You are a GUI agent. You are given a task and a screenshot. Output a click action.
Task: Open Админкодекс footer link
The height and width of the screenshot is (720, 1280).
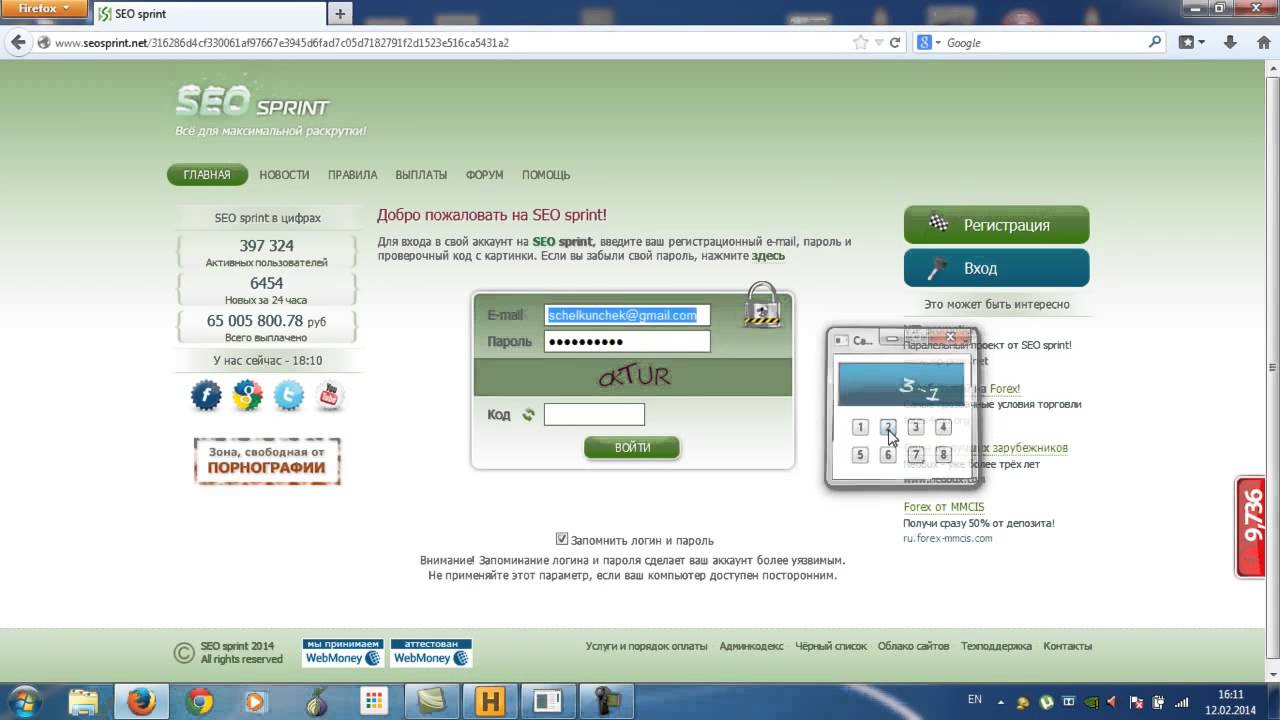751,646
